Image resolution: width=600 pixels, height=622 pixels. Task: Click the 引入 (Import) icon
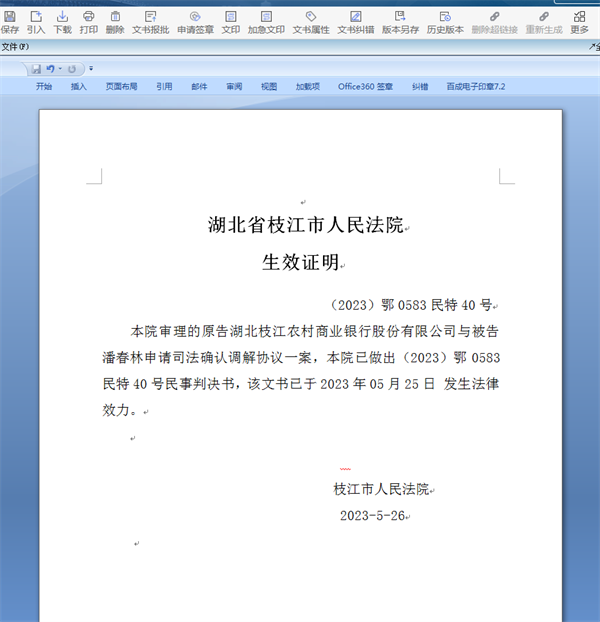click(x=36, y=22)
